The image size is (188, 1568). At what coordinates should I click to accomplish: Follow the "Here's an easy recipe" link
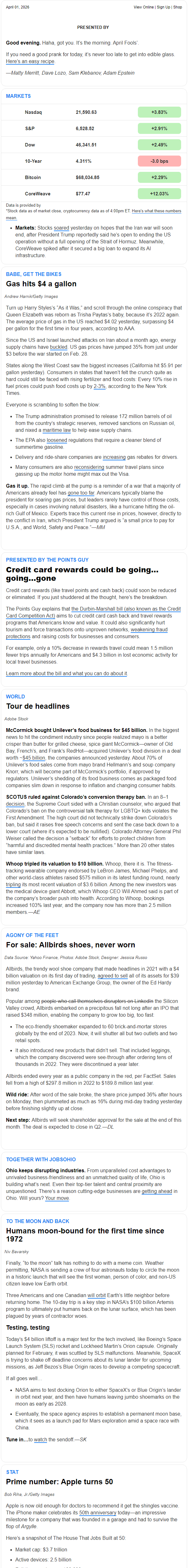30,61
